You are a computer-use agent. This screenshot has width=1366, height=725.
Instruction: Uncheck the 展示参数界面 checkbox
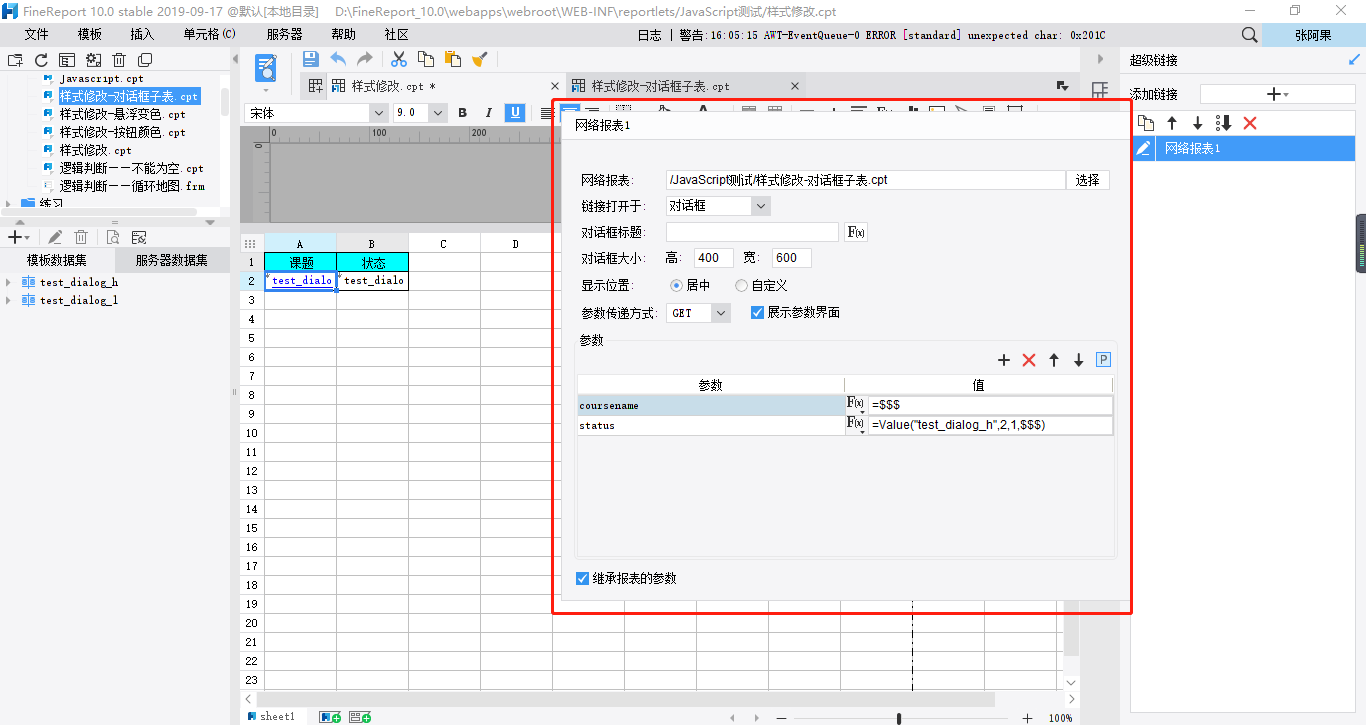pyautogui.click(x=757, y=313)
